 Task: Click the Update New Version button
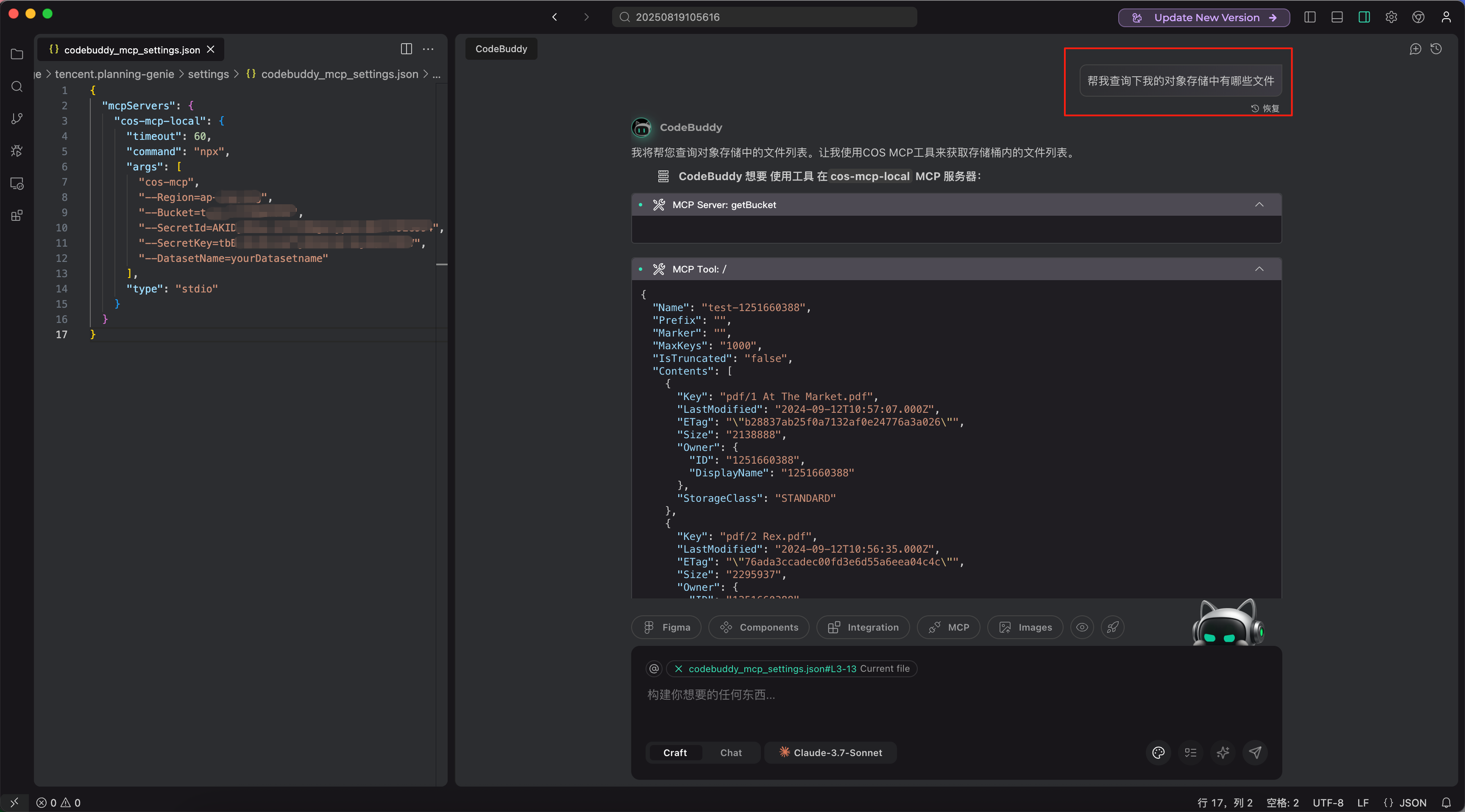[1204, 18]
